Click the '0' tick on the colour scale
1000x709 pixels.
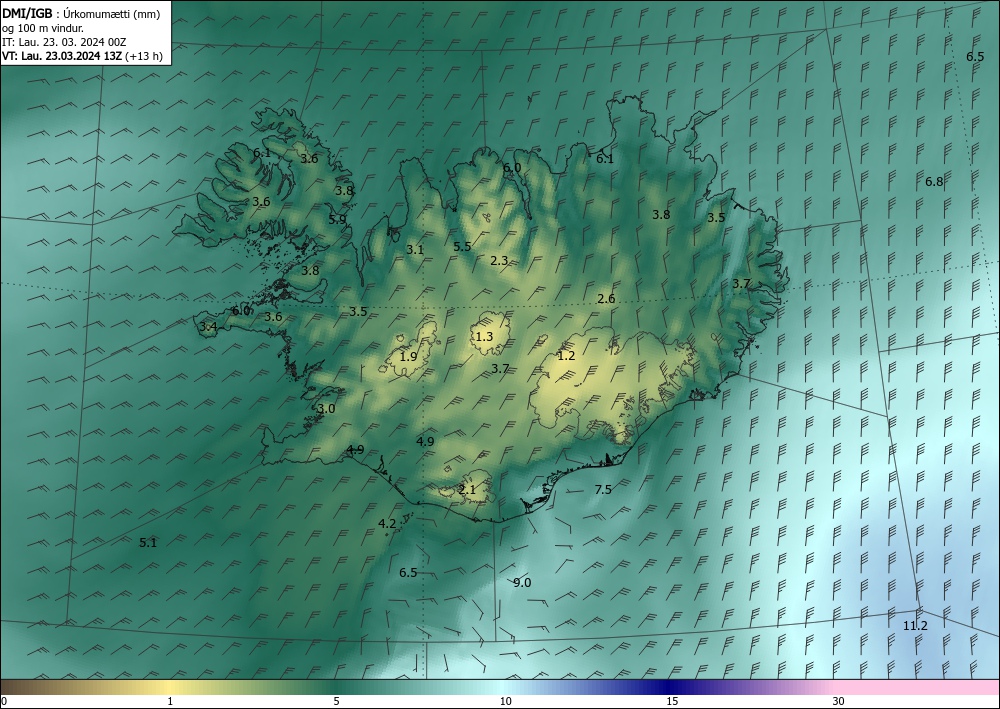4,702
